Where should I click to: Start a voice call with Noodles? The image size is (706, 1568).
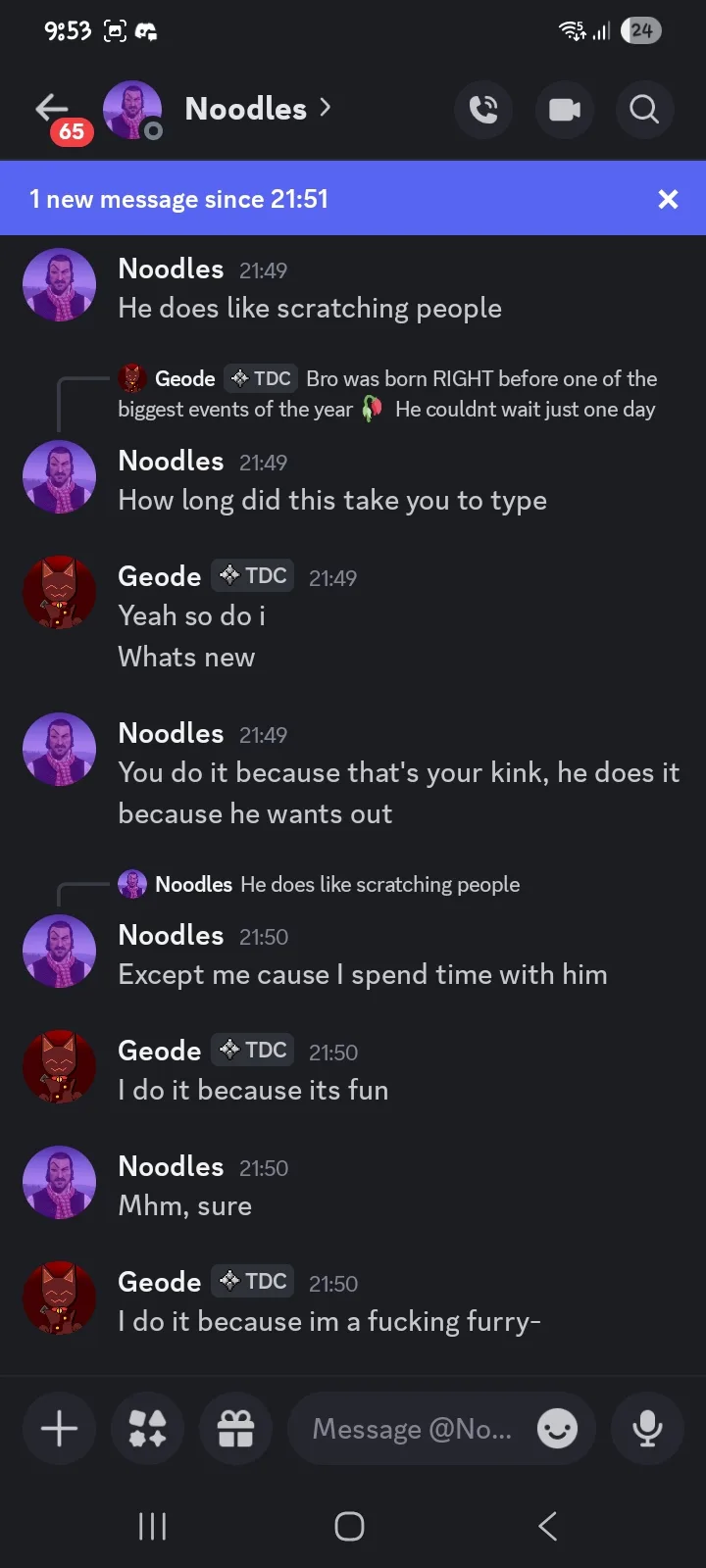[x=483, y=109]
